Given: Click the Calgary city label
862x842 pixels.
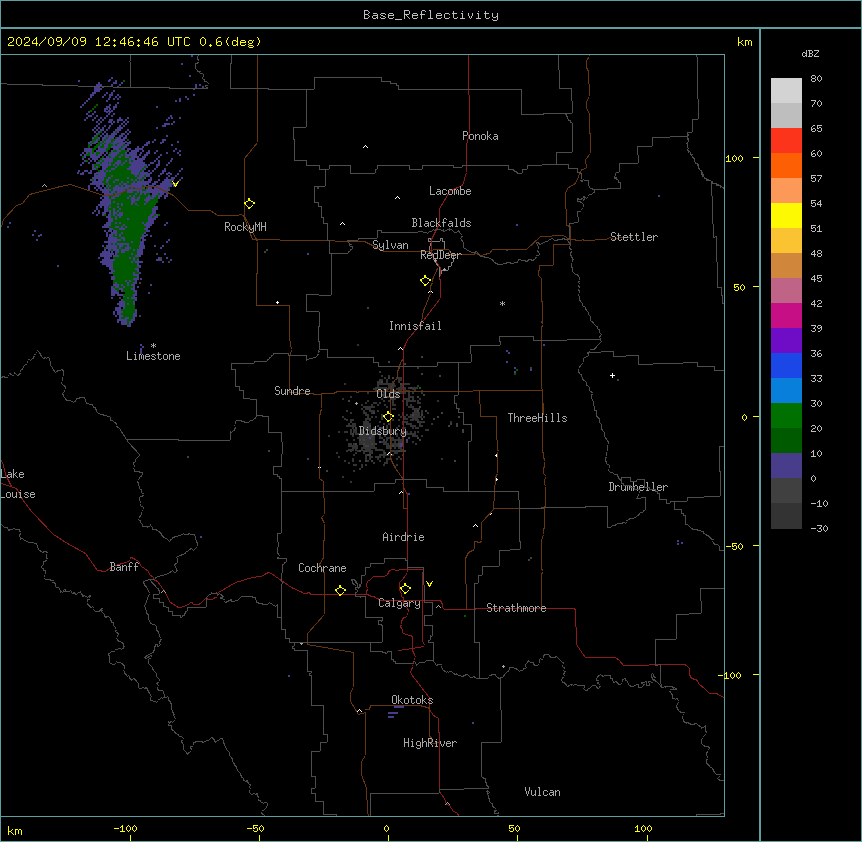Looking at the screenshot, I should tap(399, 603).
